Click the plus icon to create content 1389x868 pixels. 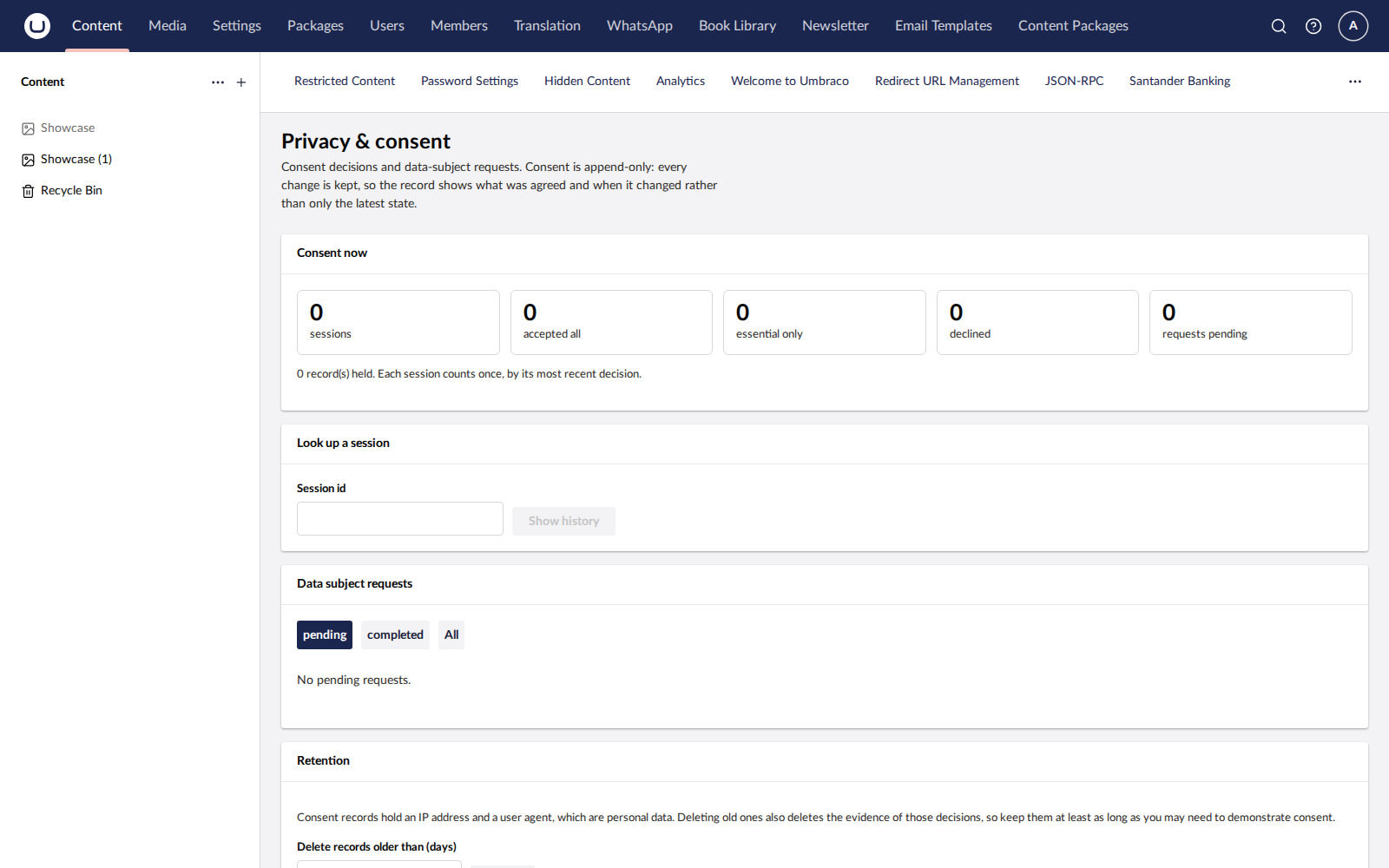point(241,82)
